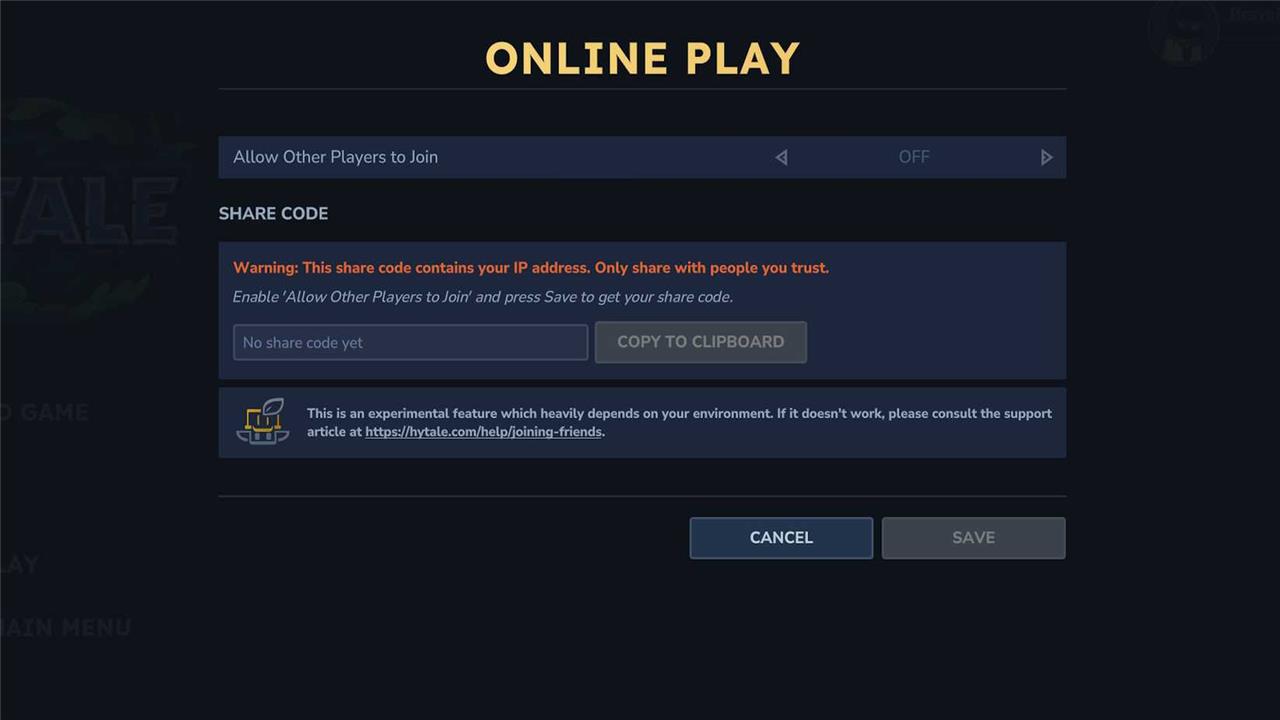This screenshot has height=720, width=1280.
Task: Click the Save button
Action: click(x=973, y=537)
